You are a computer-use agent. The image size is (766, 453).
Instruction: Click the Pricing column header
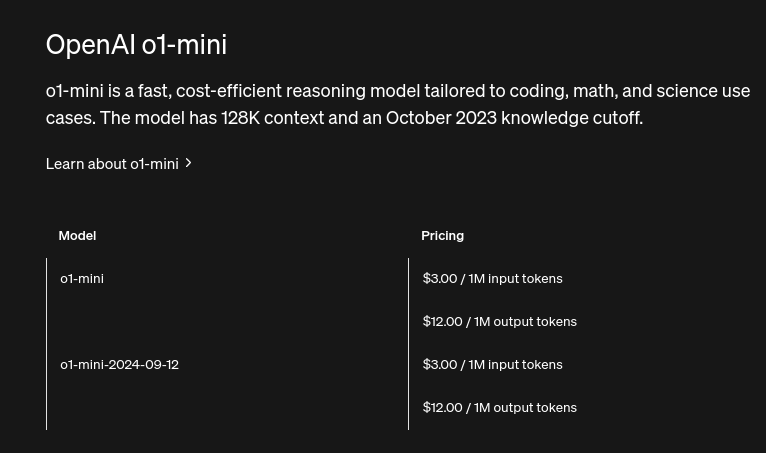tap(442, 236)
